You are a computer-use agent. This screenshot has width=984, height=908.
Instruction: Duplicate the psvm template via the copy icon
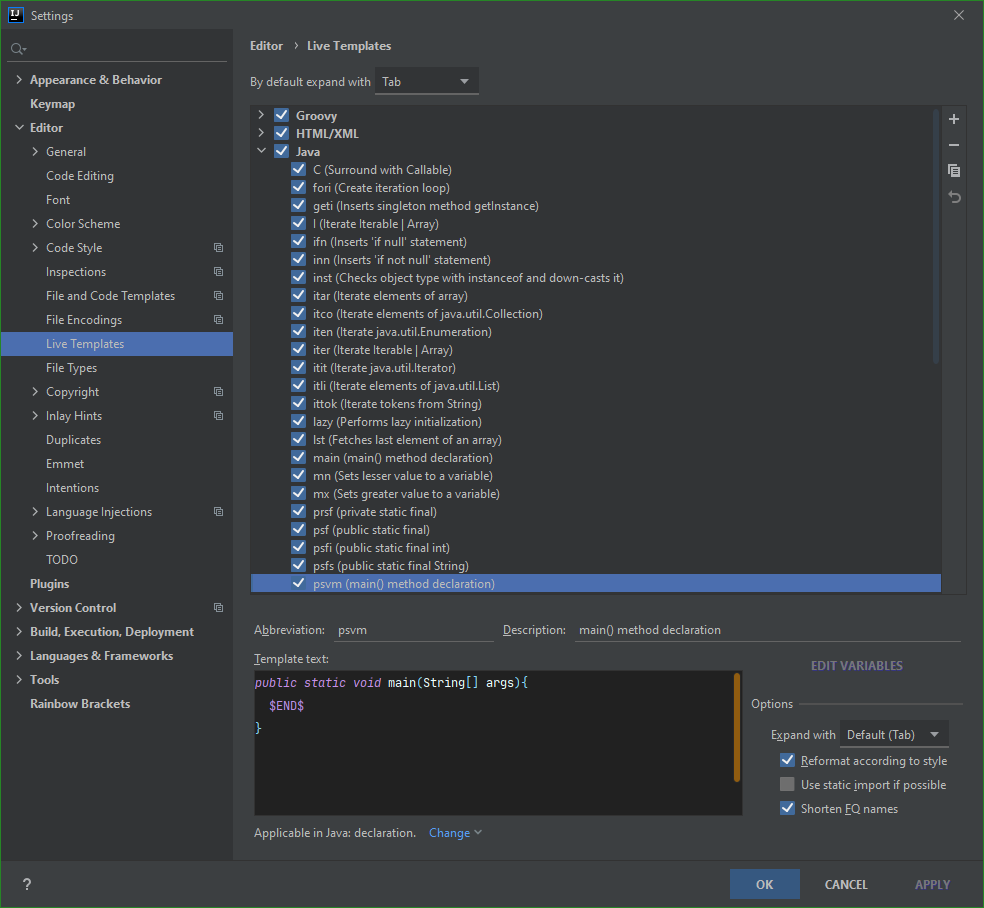[953, 170]
